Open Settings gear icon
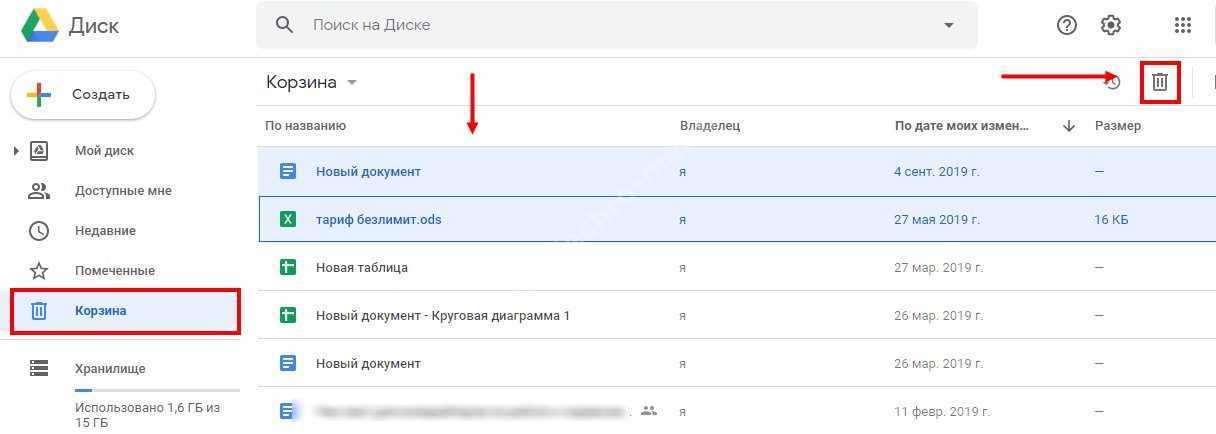 [1111, 25]
